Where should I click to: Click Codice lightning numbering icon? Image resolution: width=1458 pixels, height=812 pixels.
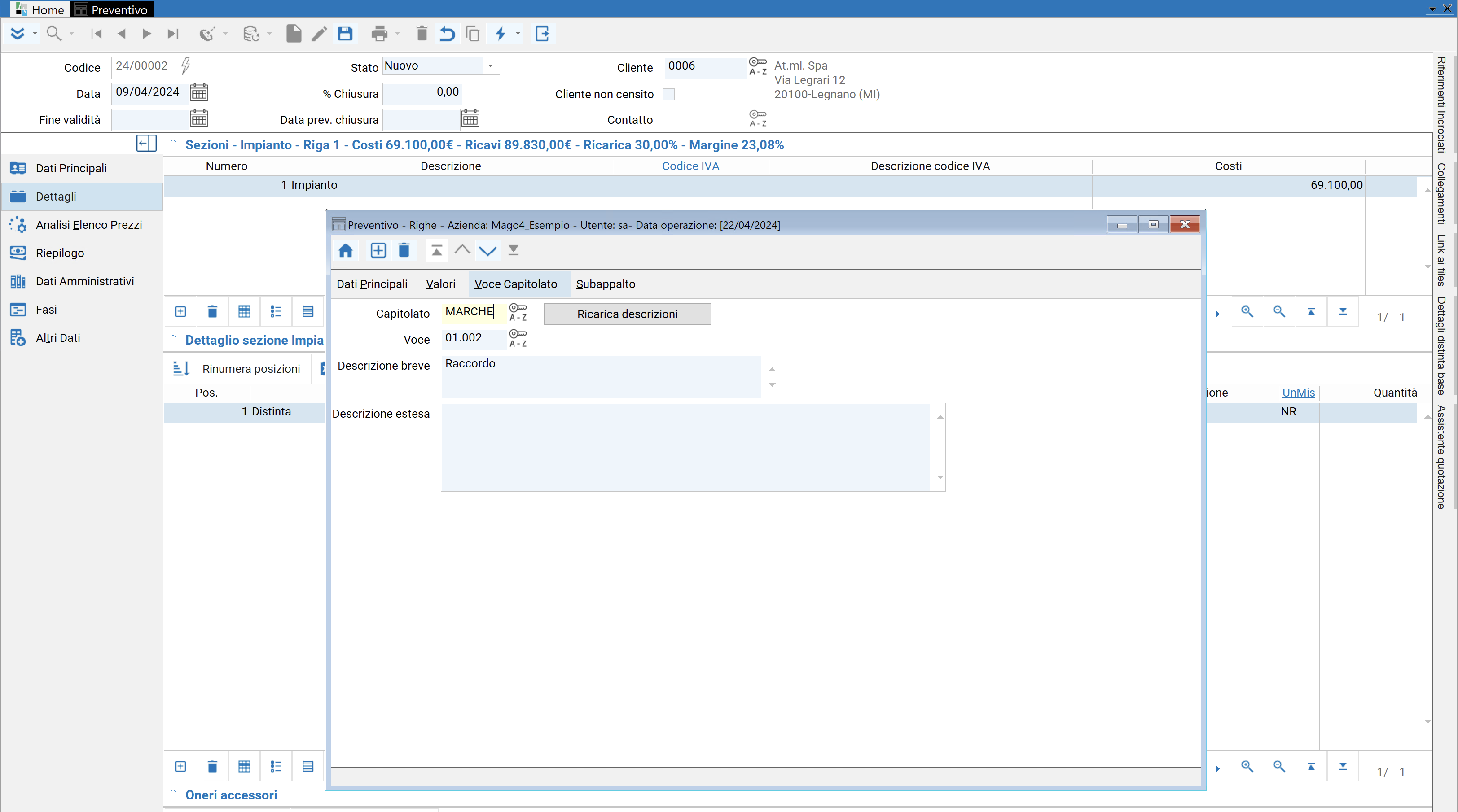(186, 65)
